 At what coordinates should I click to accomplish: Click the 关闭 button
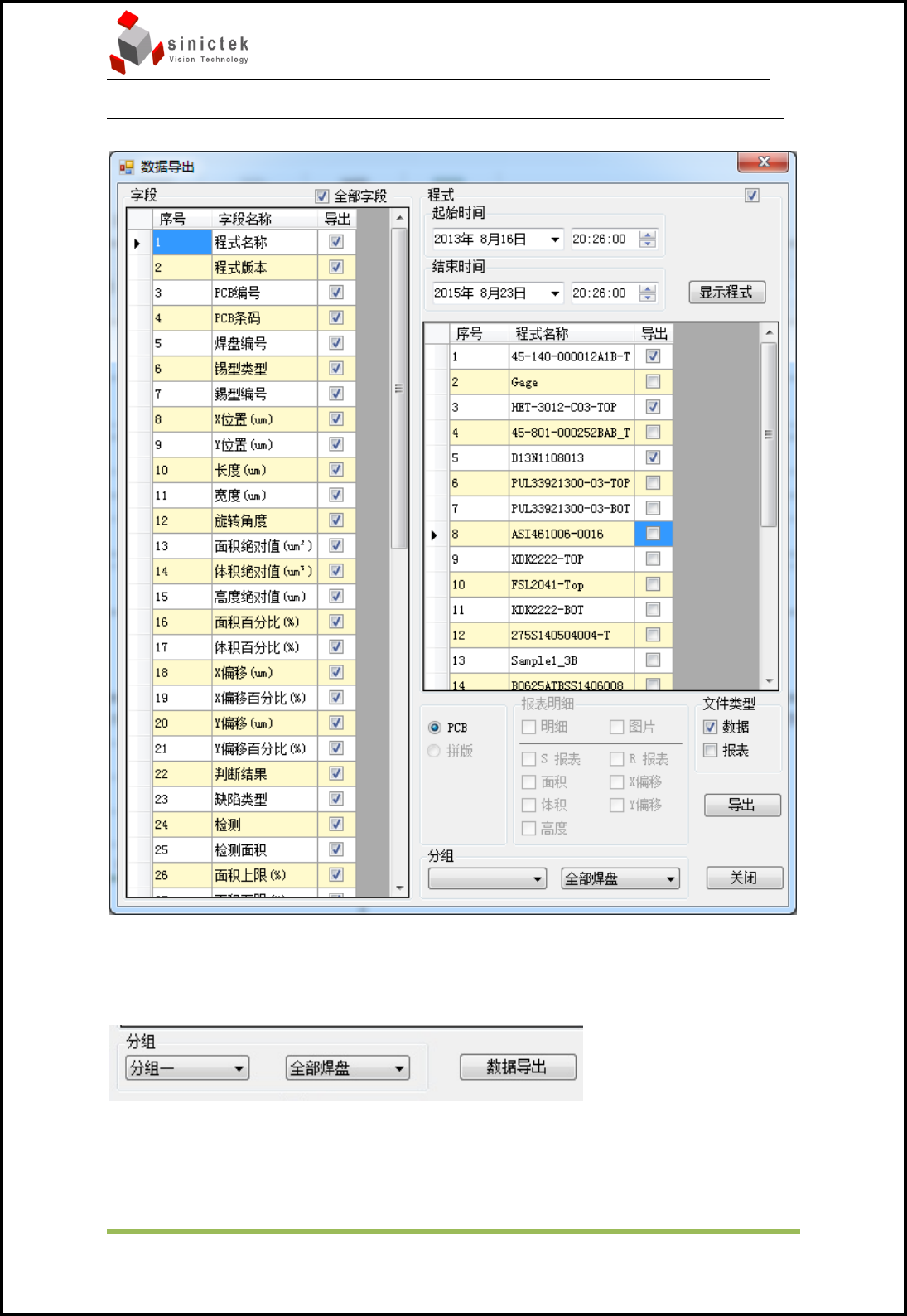744,878
